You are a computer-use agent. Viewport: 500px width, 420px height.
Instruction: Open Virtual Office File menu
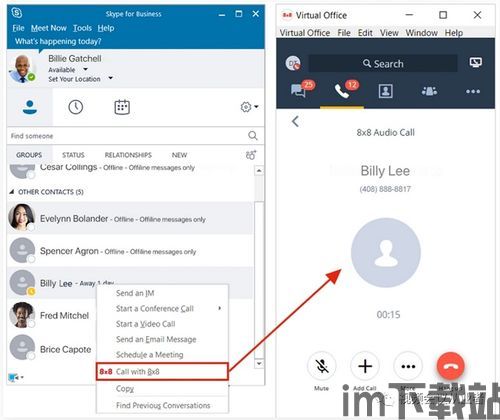tap(344, 33)
